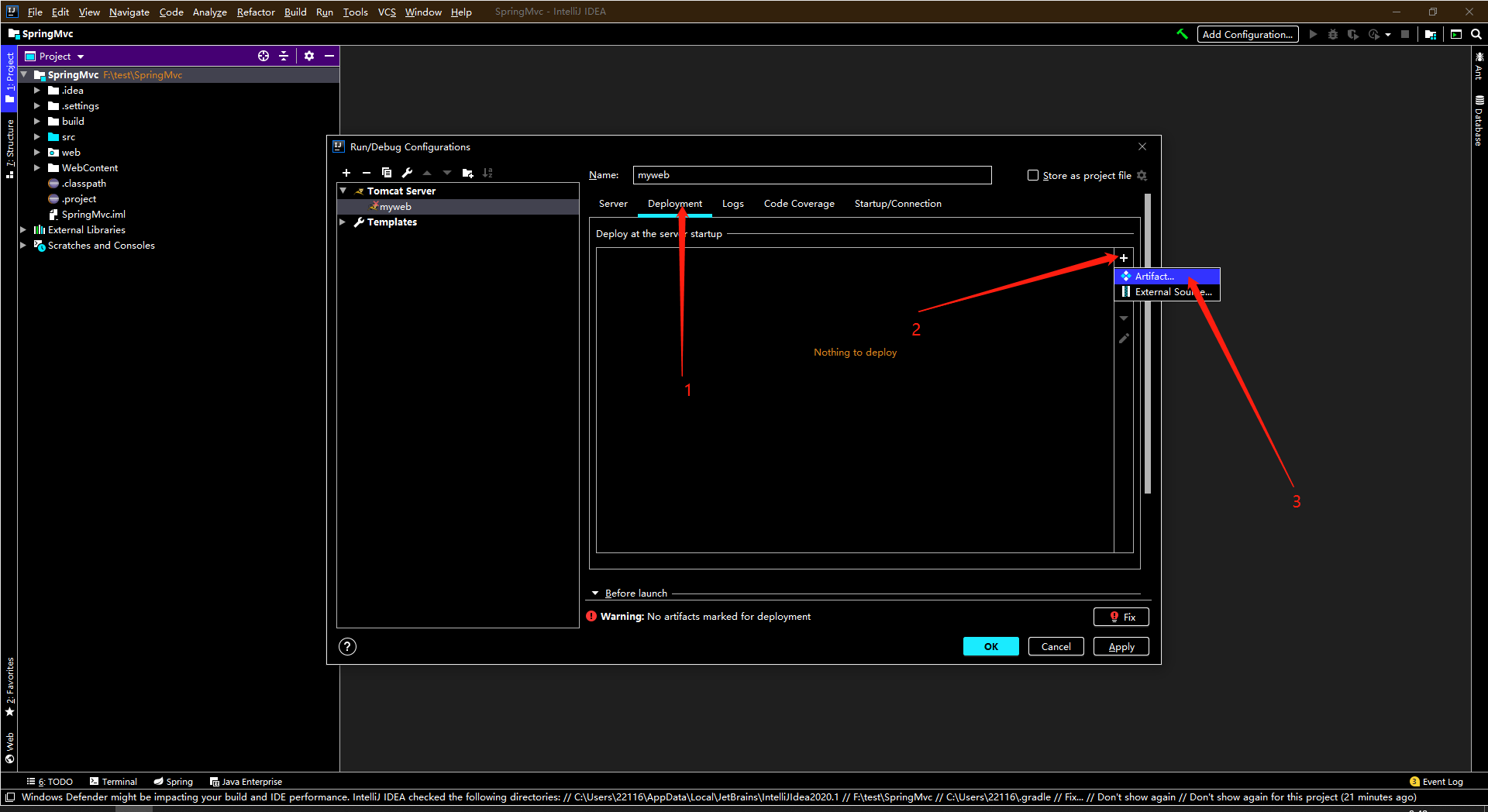Switch to the Code Coverage tab
This screenshot has width=1488, height=812.
pyautogui.click(x=798, y=203)
